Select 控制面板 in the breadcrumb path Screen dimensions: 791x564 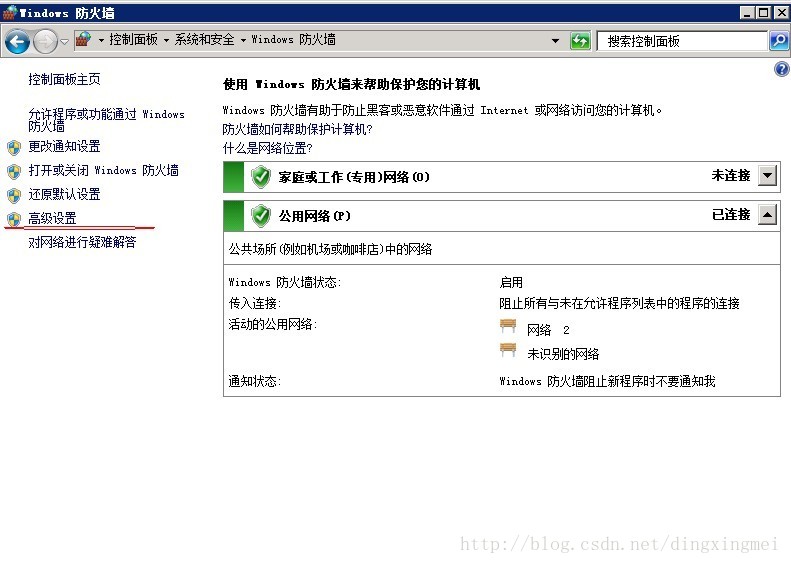(x=134, y=39)
